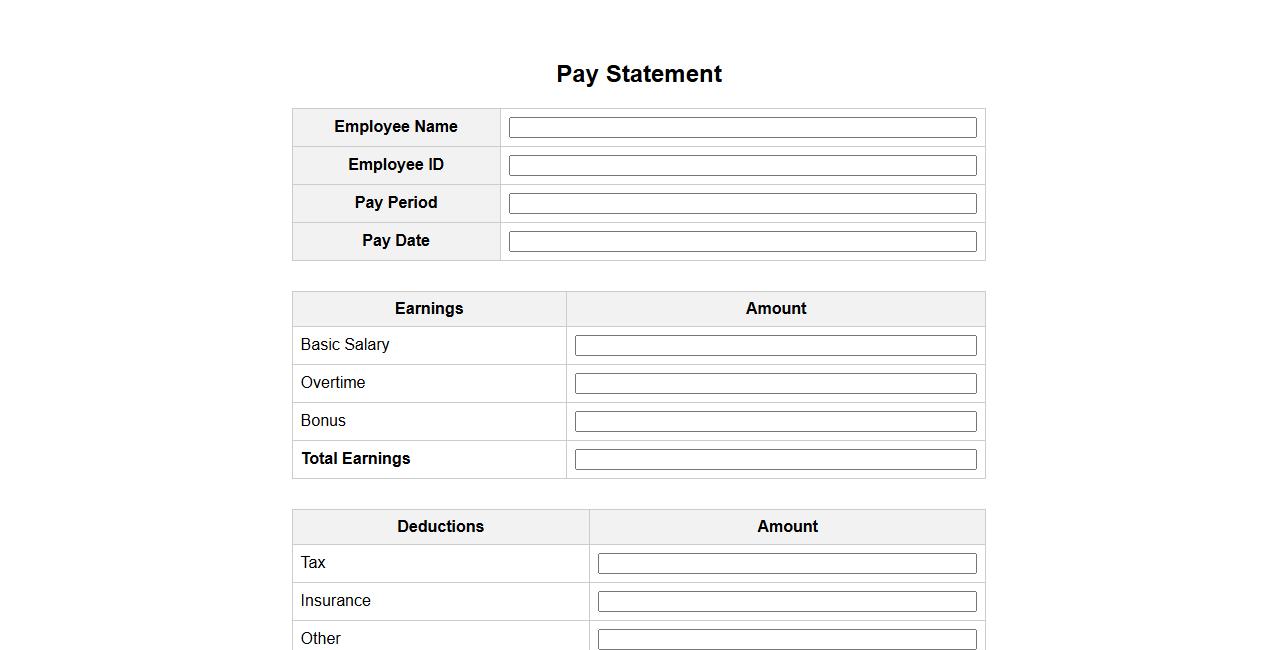Select the Bonus amount input field

click(x=775, y=421)
